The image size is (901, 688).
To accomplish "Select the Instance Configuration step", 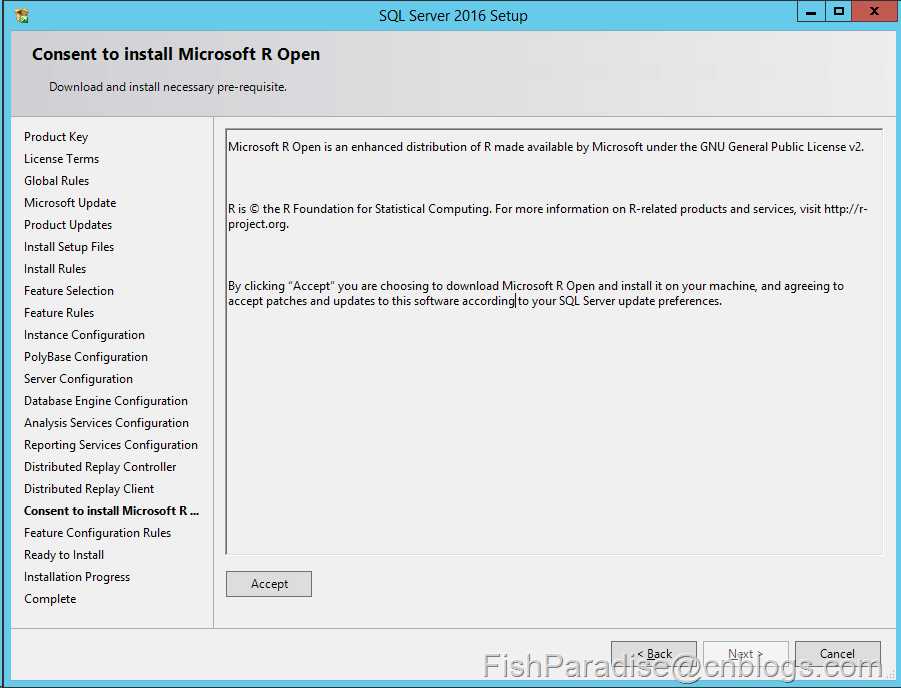I will [x=84, y=335].
